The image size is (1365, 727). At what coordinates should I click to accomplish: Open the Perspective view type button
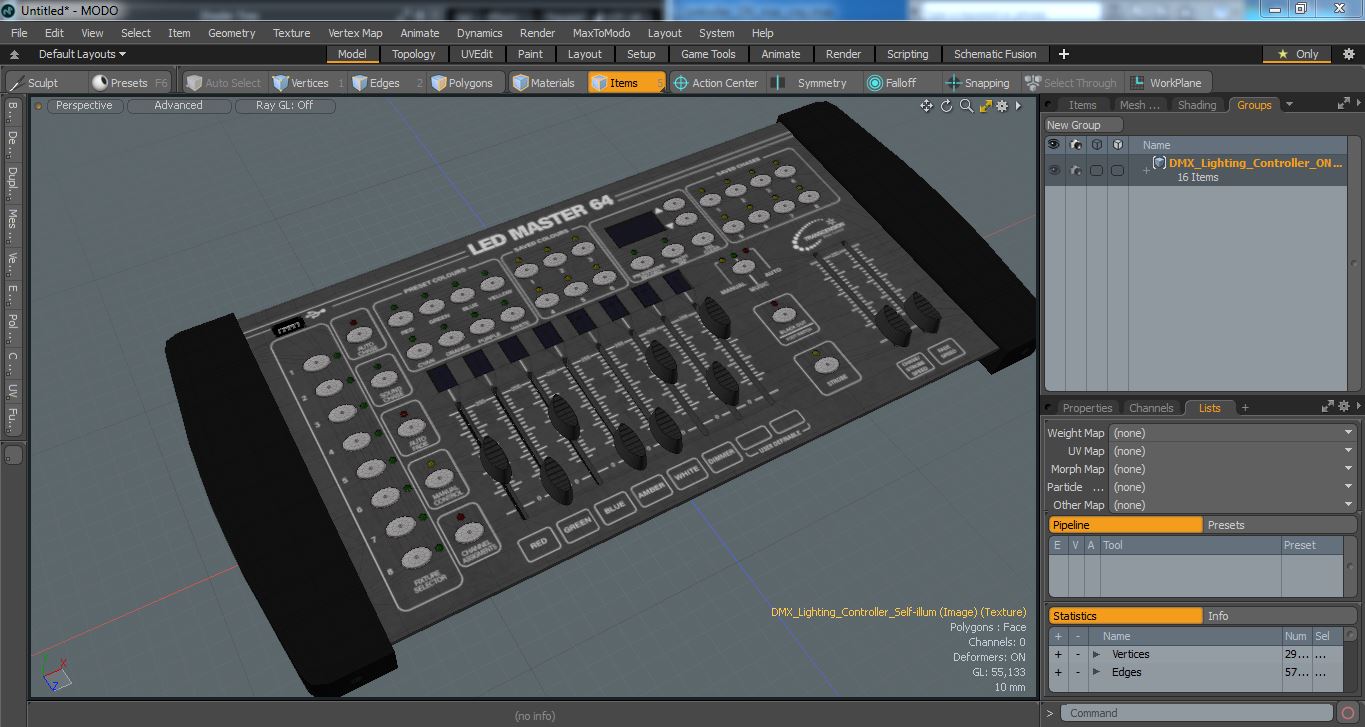84,105
